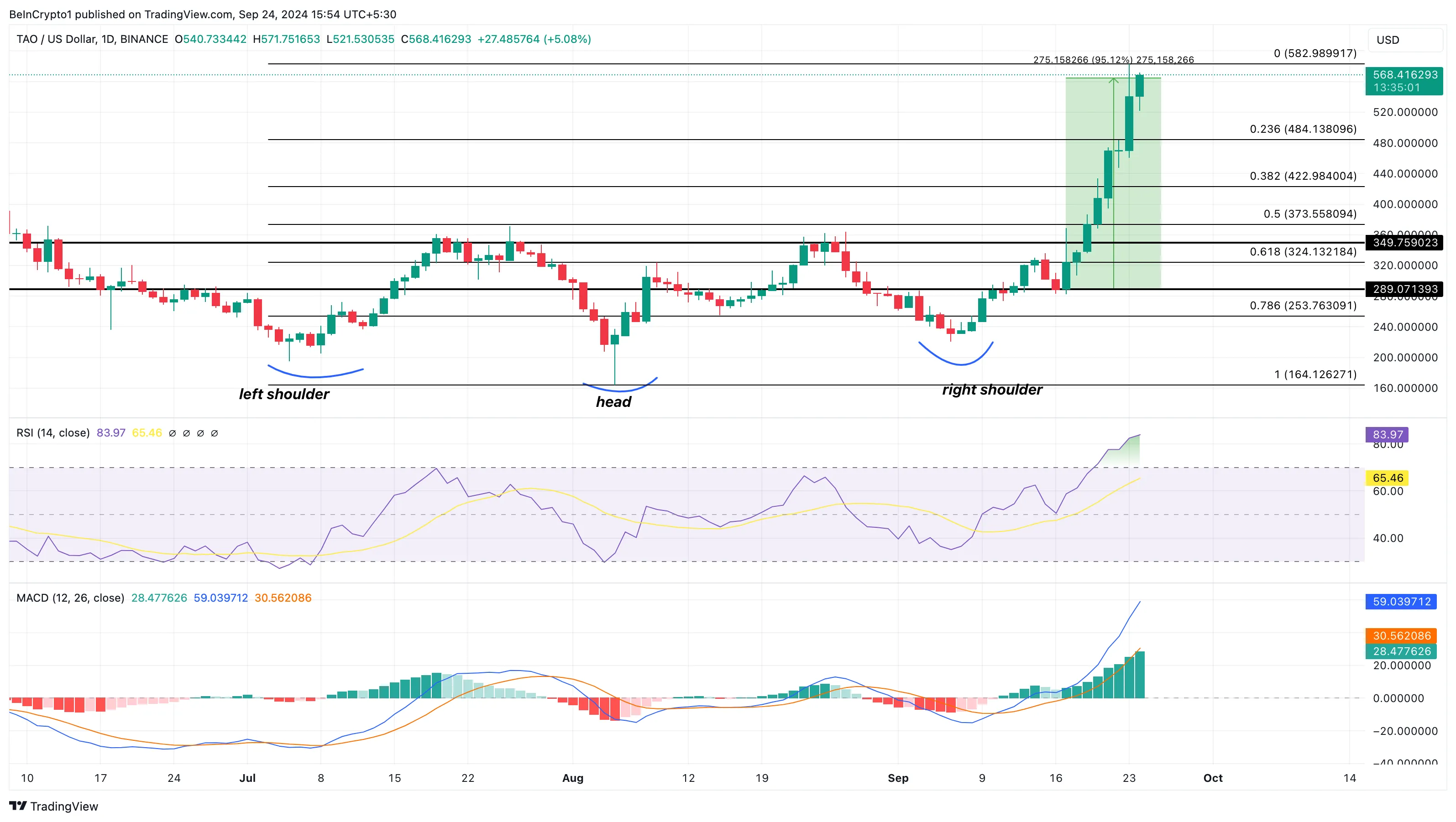Select the 'head' text annotation
1456x822 pixels.
click(613, 402)
